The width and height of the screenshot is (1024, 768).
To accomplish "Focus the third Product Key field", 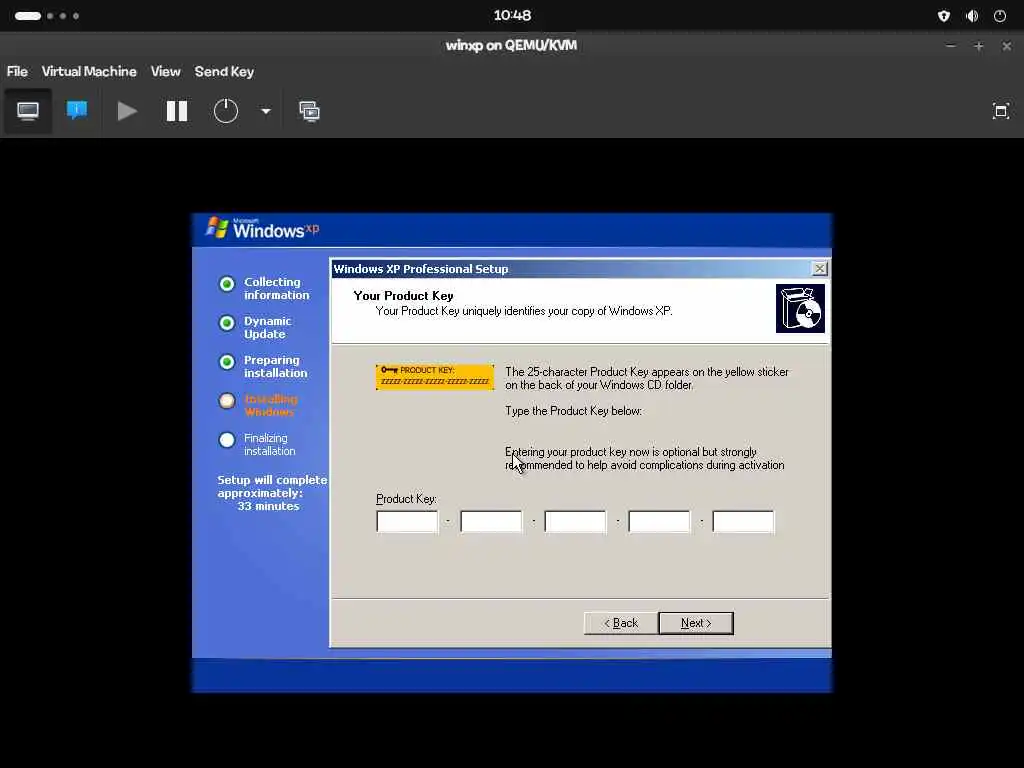I will click(575, 522).
